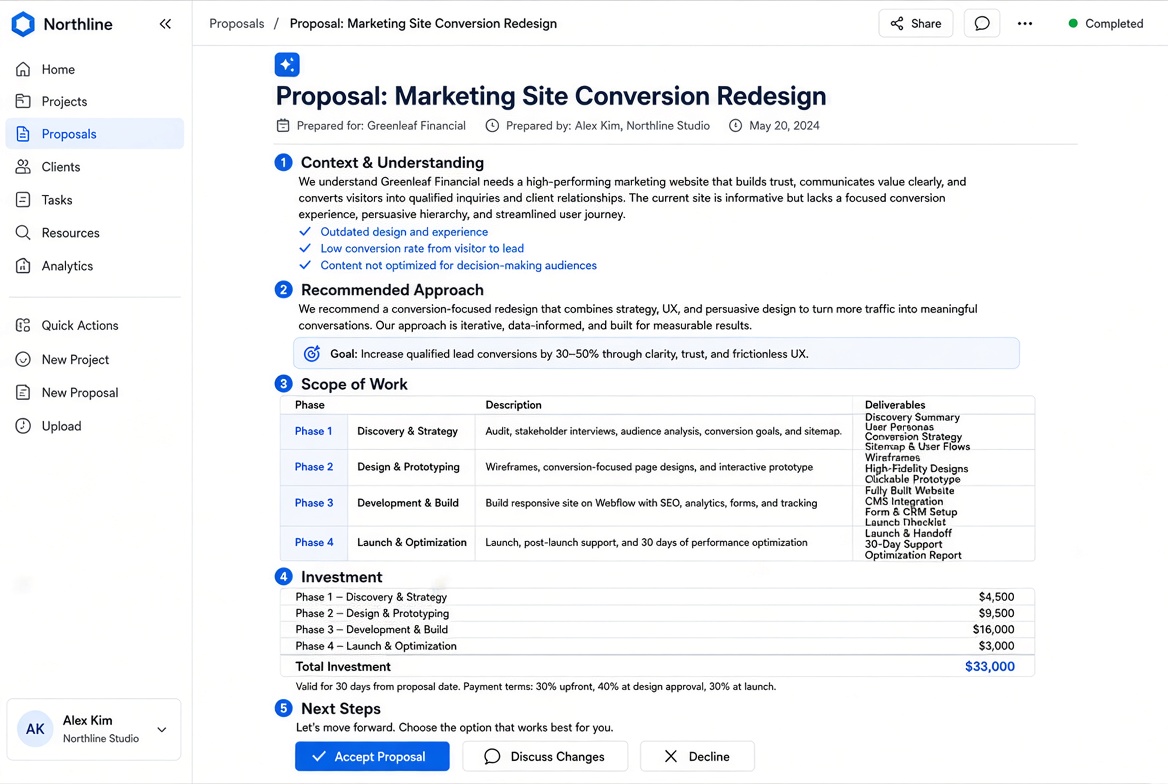Click 'Content not optimized for decision-making audiences'
This screenshot has width=1168, height=784.
(459, 265)
